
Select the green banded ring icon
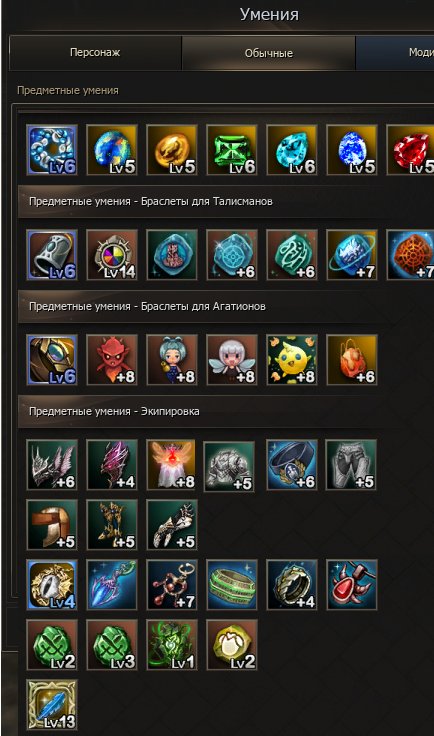pyautogui.click(x=232, y=585)
